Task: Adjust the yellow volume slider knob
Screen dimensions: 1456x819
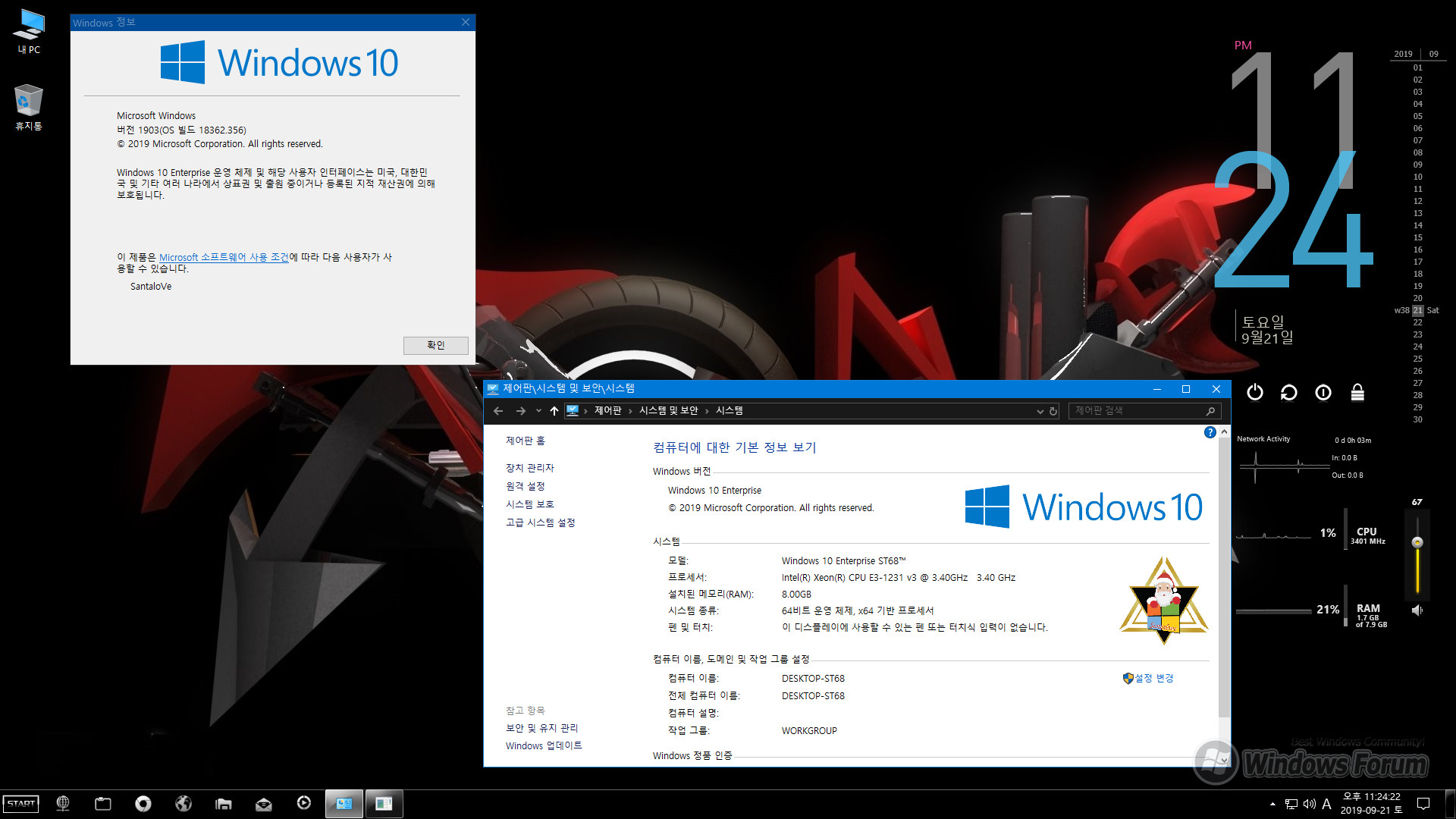Action: 1417,542
